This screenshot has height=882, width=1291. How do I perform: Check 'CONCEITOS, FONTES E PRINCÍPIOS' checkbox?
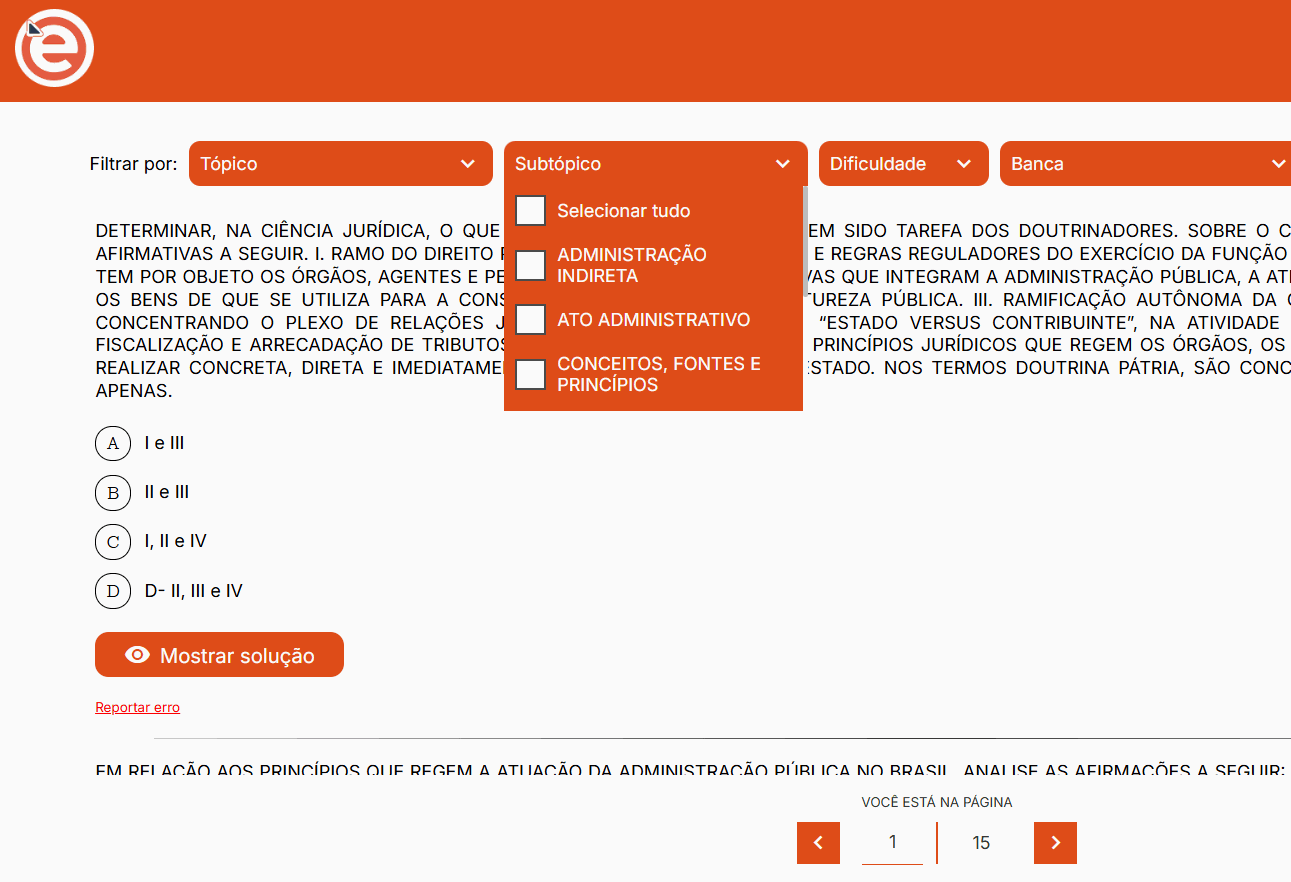tap(530, 374)
